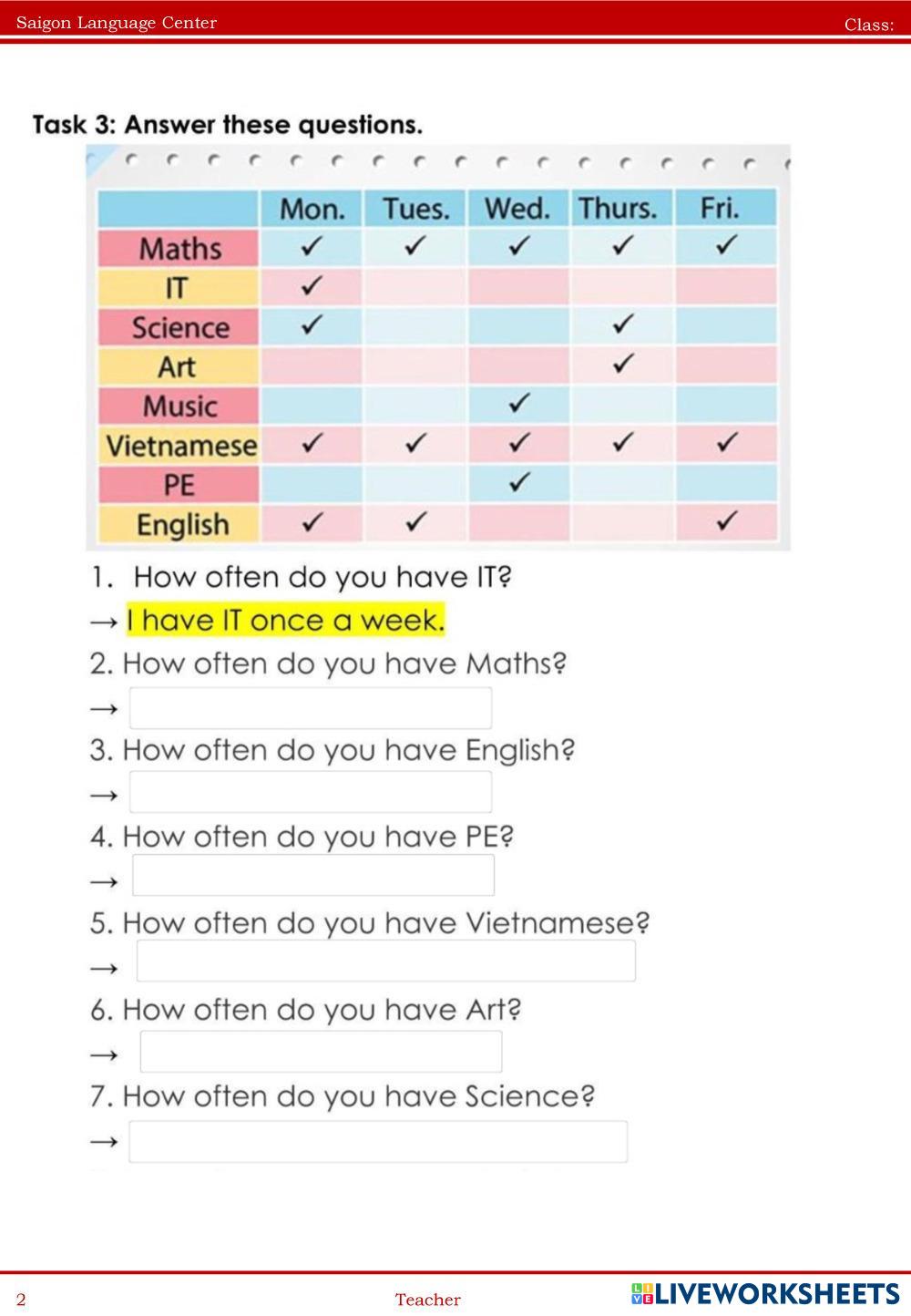The image size is (911, 1316).
Task: Click the PE Wednesday checkmark
Action: (518, 482)
